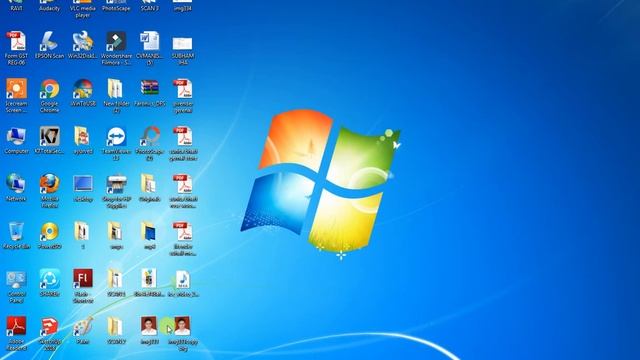The image size is (640, 360).
Task: Open the CV Word document icon
Action: coord(149,41)
